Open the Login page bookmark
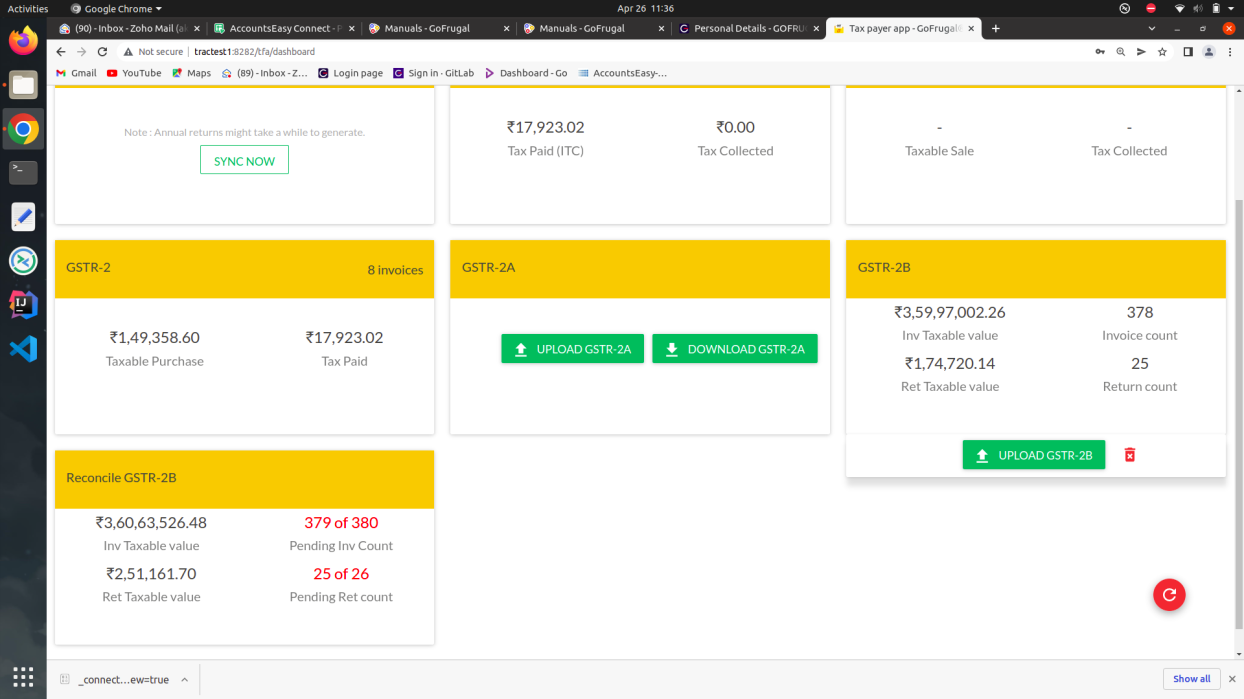 tap(351, 73)
